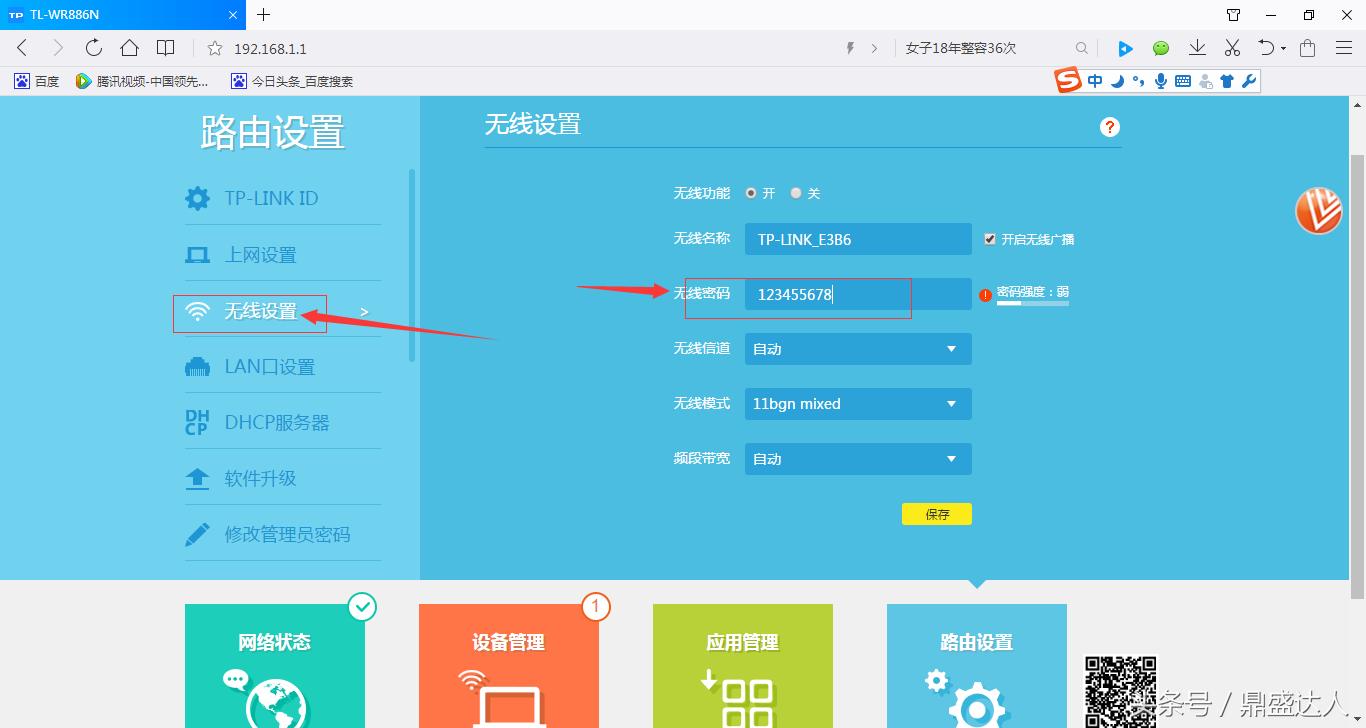Open the help question mark on 无线设置 page
This screenshot has height=728, width=1366.
point(1109,127)
